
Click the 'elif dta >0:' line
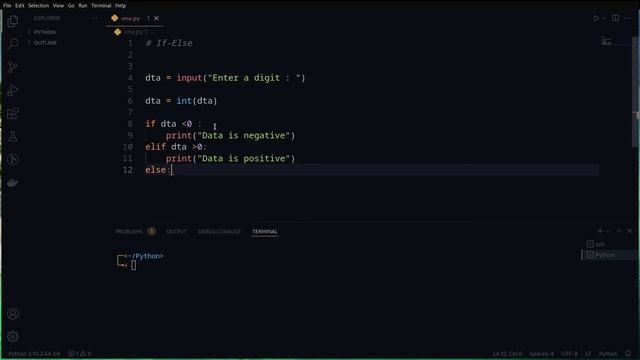[x=176, y=147]
